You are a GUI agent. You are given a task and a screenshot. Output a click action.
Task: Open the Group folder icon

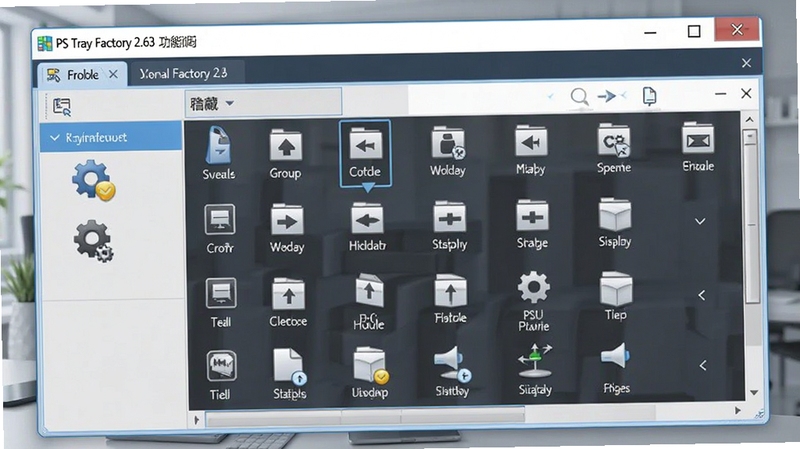(x=286, y=146)
